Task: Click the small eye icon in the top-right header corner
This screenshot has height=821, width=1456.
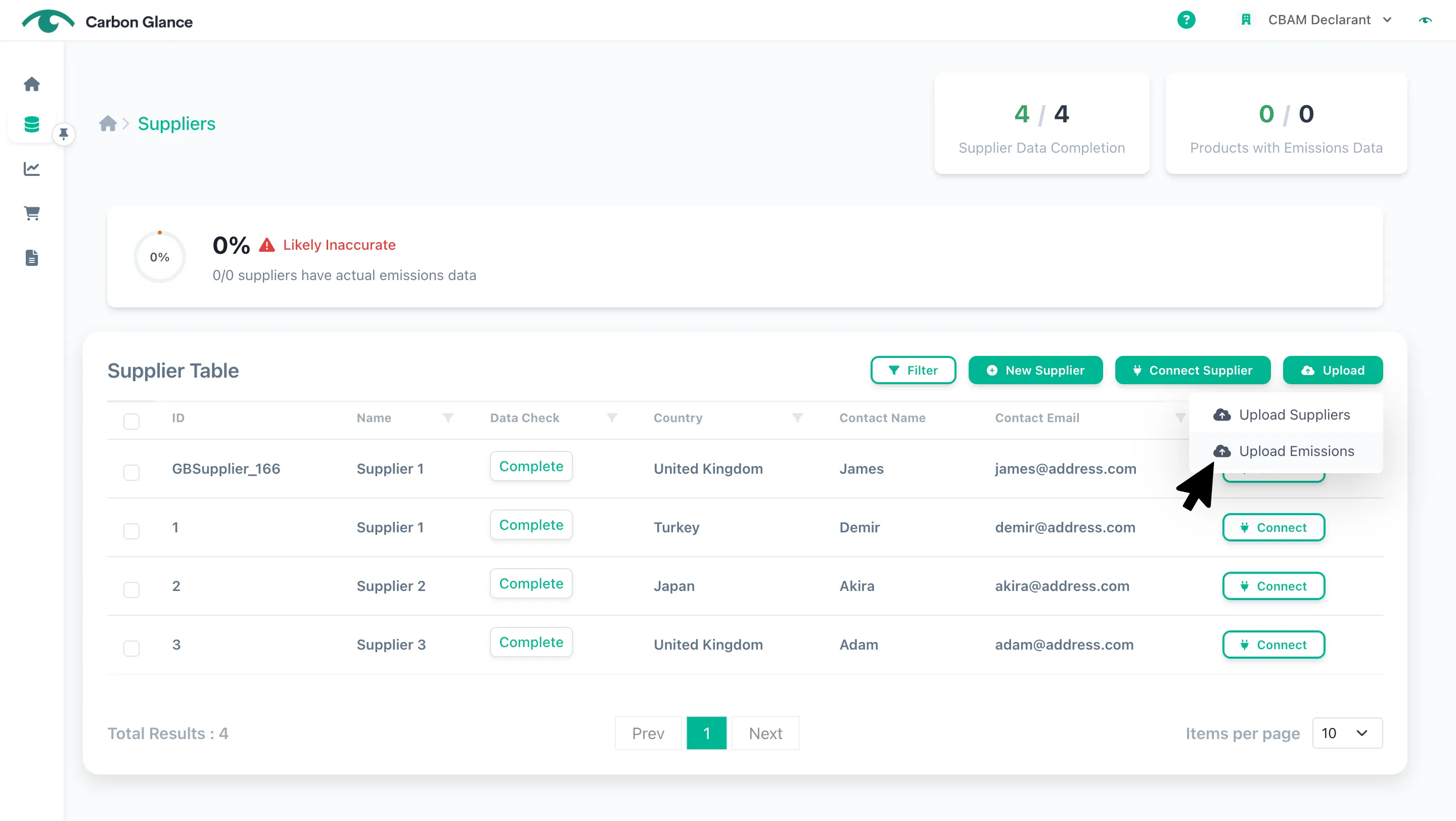Action: pyautogui.click(x=1426, y=20)
